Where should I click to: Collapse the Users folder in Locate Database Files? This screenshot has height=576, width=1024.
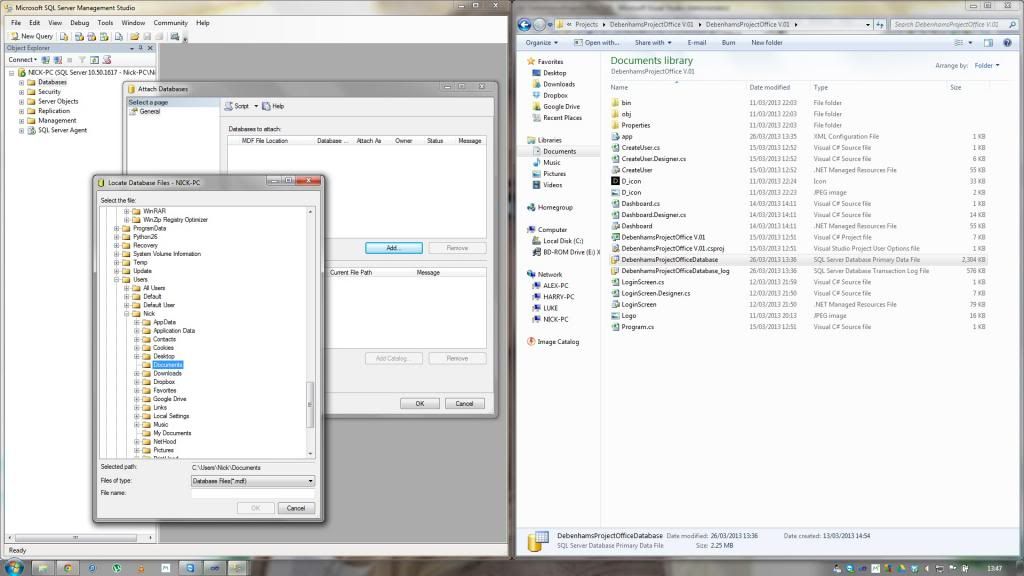(x=117, y=280)
